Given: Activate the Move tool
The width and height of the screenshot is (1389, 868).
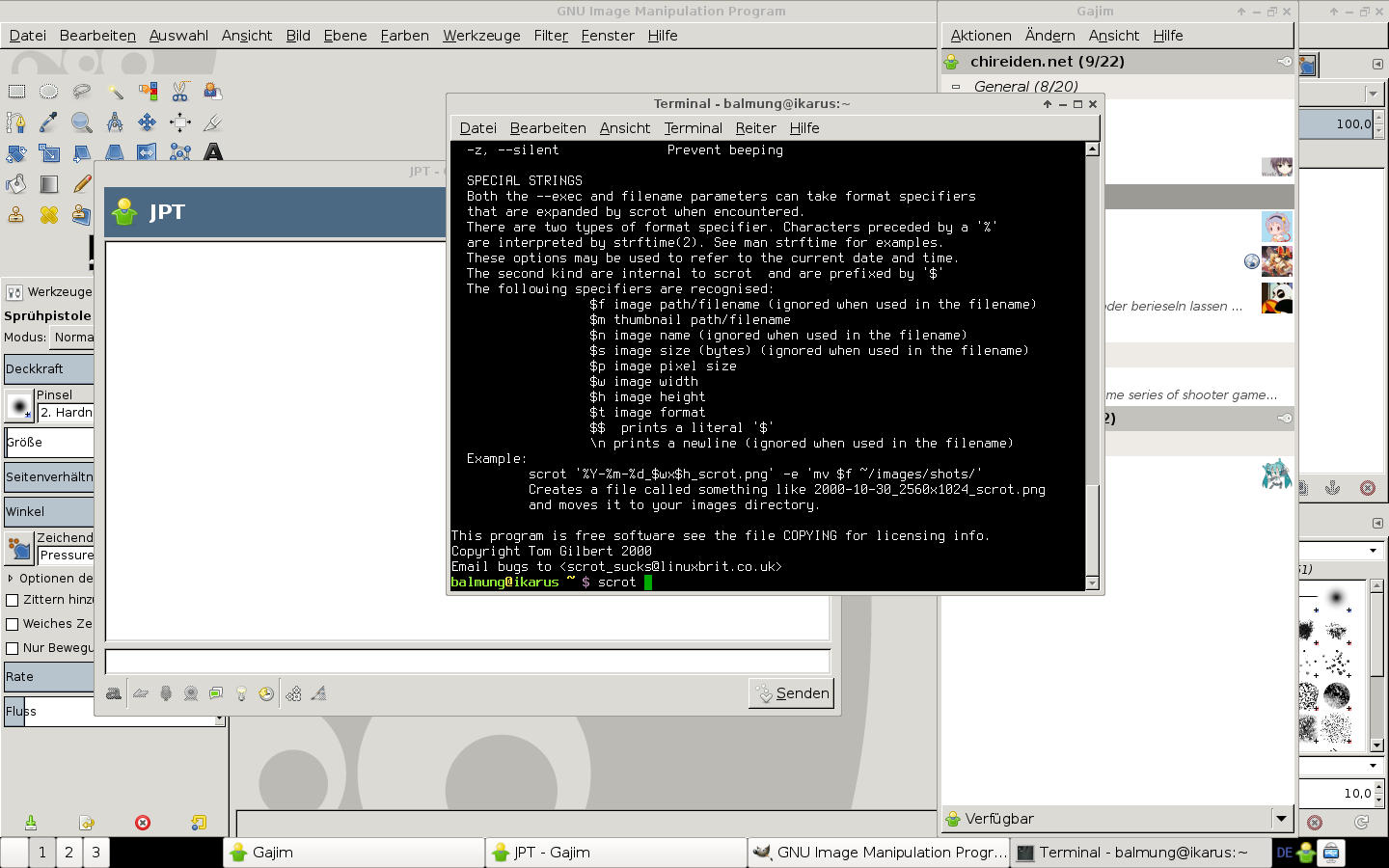Looking at the screenshot, I should (x=148, y=122).
